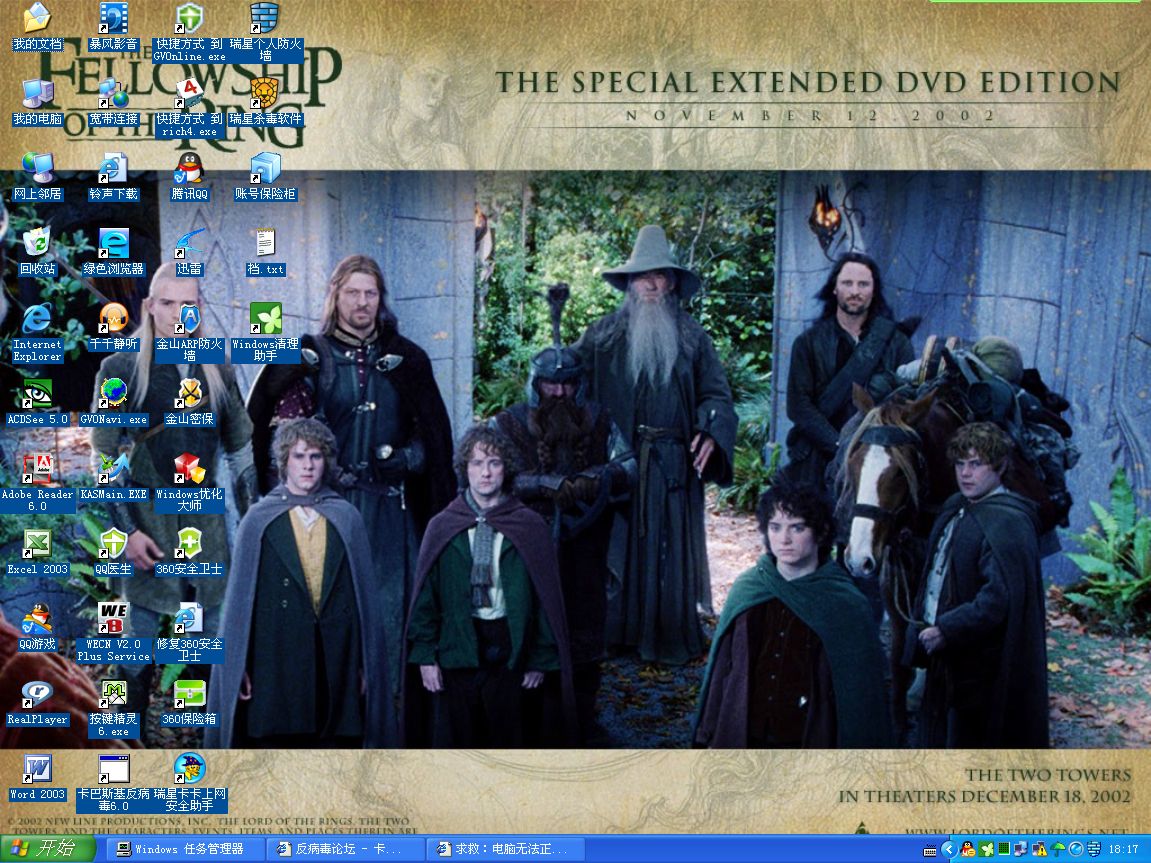This screenshot has height=863, width=1151.
Task: Open 我的电脑 desktop icon
Action: 37,102
